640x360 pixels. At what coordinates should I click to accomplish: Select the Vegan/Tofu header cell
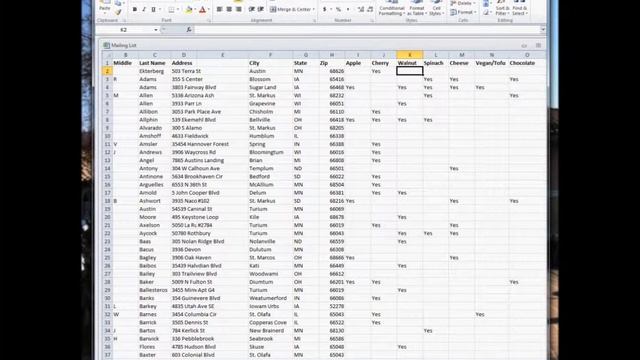pos(491,63)
